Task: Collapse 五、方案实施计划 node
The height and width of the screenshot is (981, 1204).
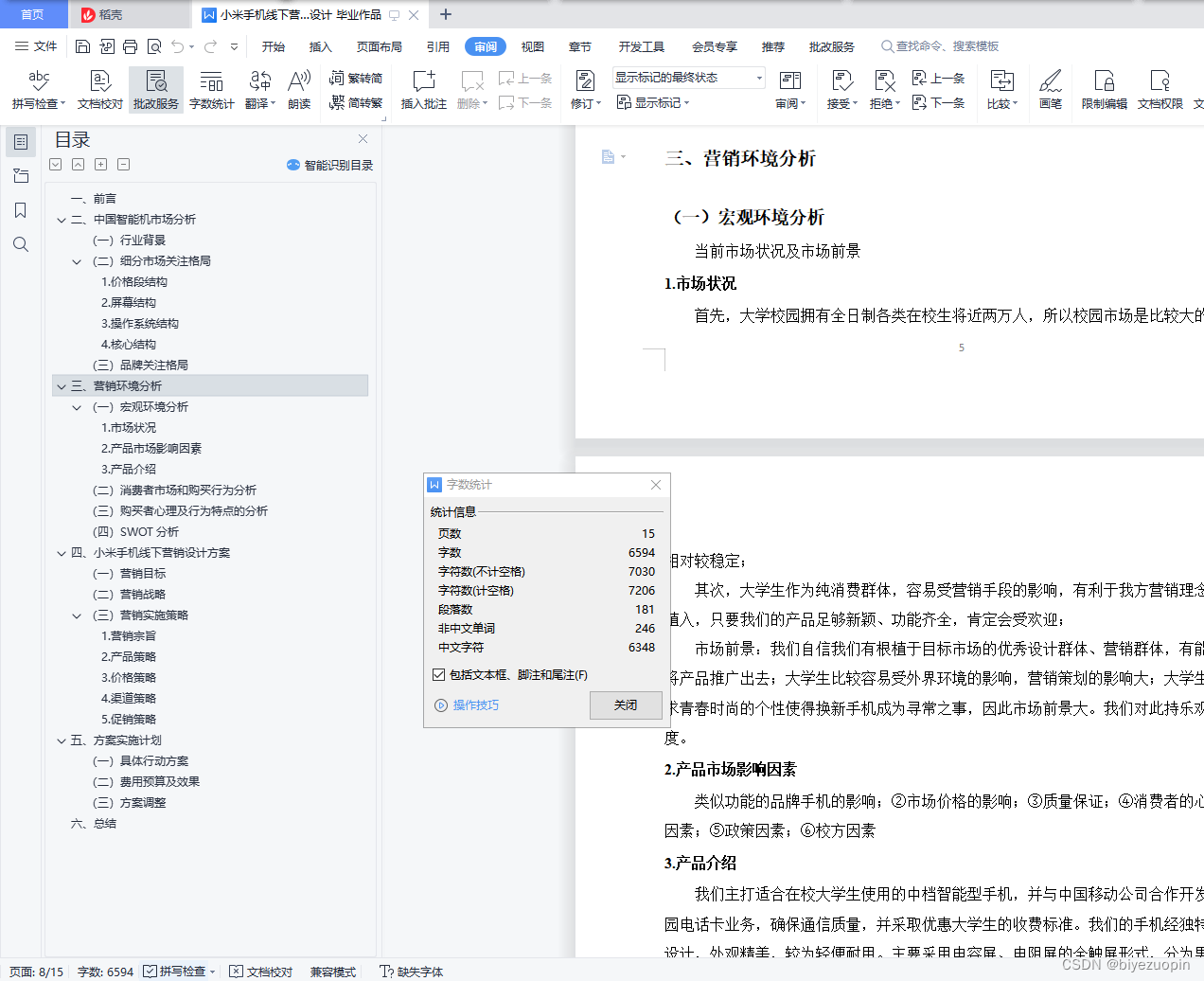Action: [x=62, y=740]
